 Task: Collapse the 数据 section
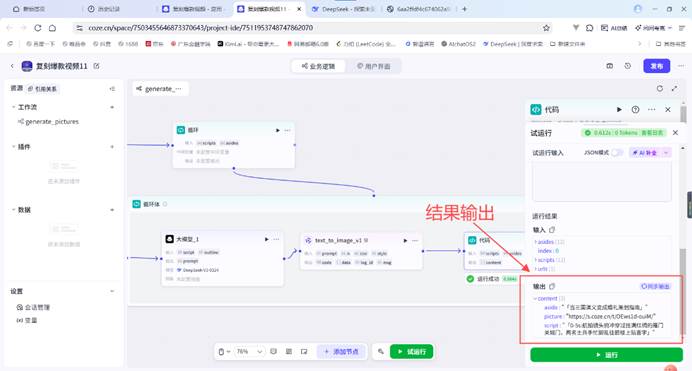click(x=13, y=210)
